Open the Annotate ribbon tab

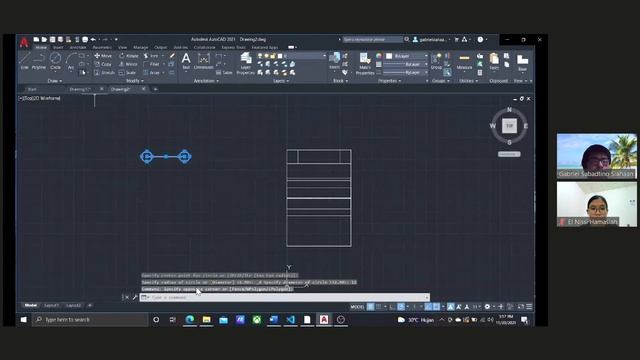78,47
